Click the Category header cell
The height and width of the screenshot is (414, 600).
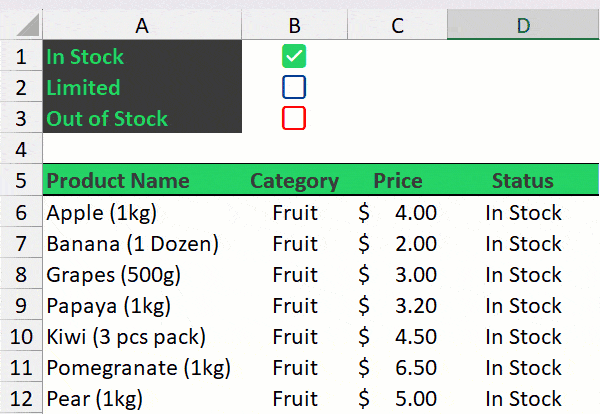click(x=294, y=181)
